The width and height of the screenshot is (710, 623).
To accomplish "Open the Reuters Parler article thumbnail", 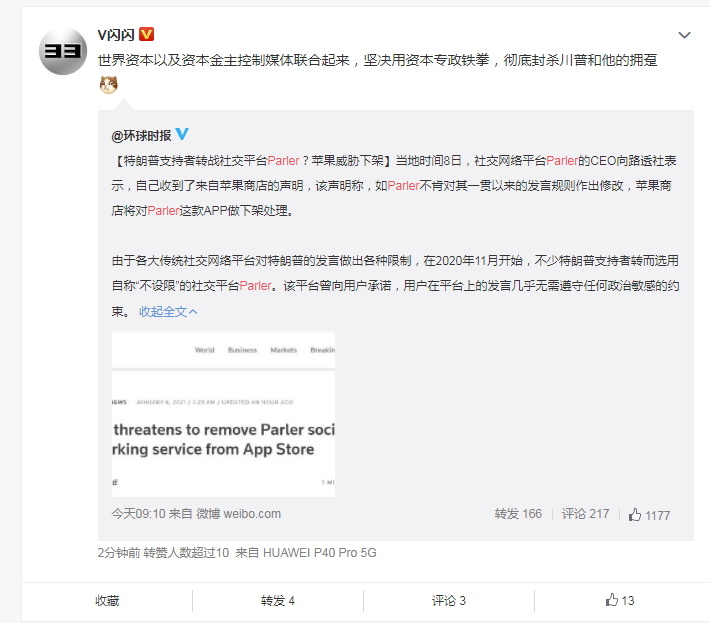I will pos(223,414).
